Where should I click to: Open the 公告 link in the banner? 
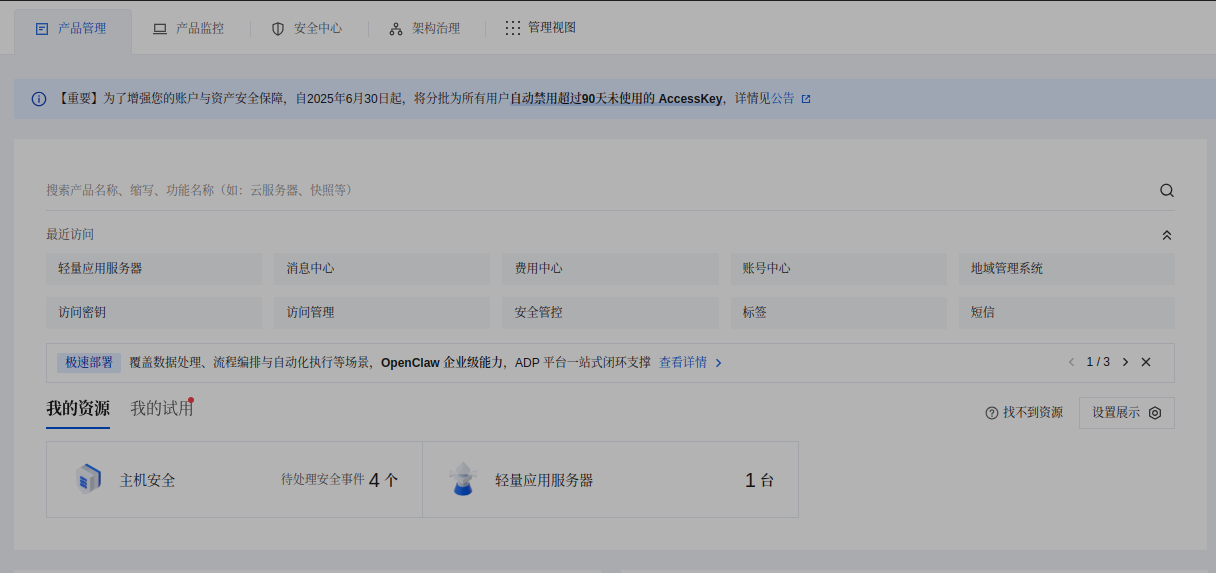click(783, 99)
